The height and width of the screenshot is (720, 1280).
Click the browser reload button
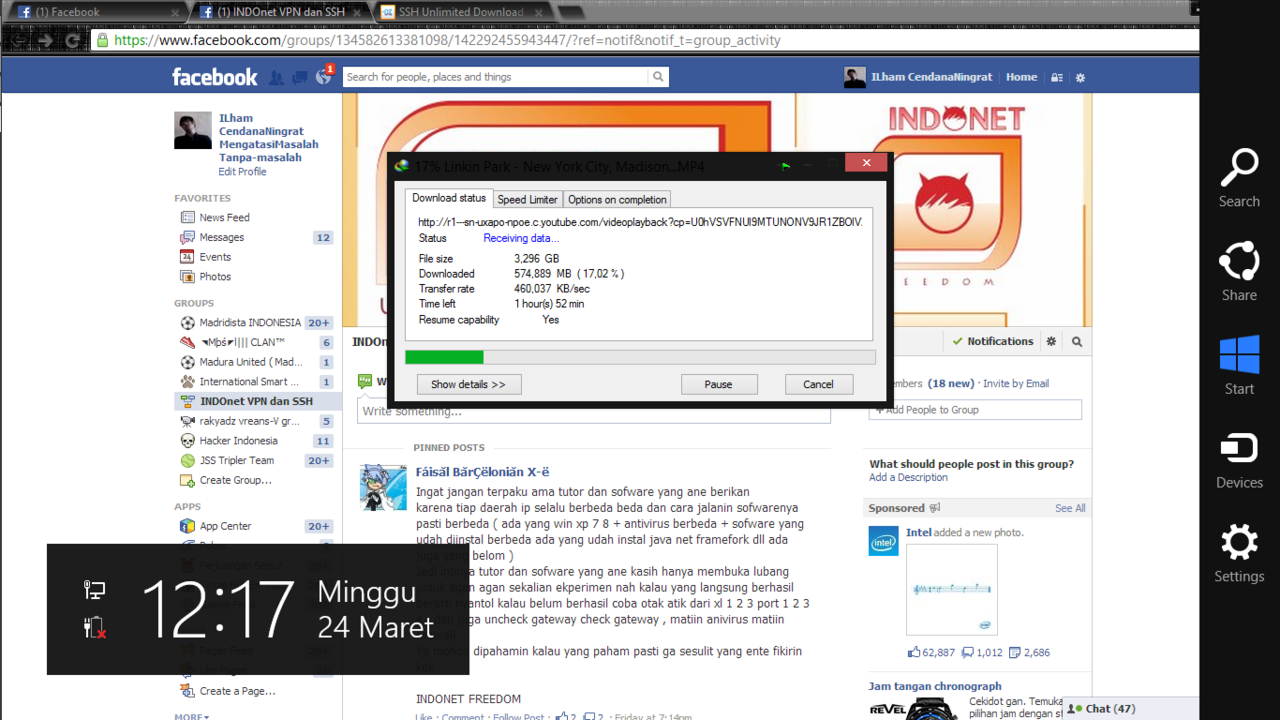[73, 40]
